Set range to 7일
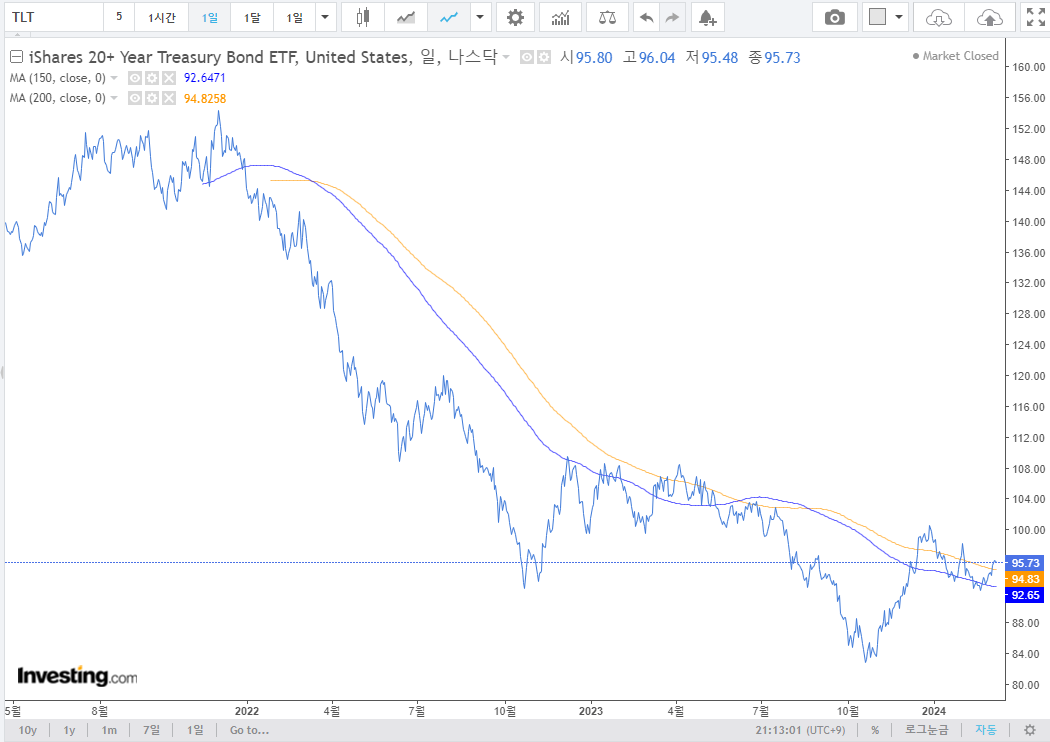This screenshot has height=742, width=1050. pos(151,730)
